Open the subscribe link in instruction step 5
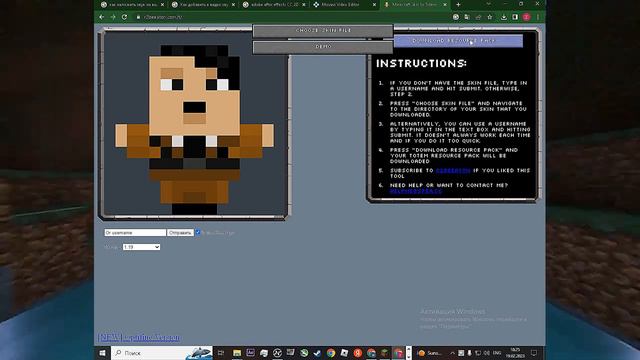 coord(453,171)
